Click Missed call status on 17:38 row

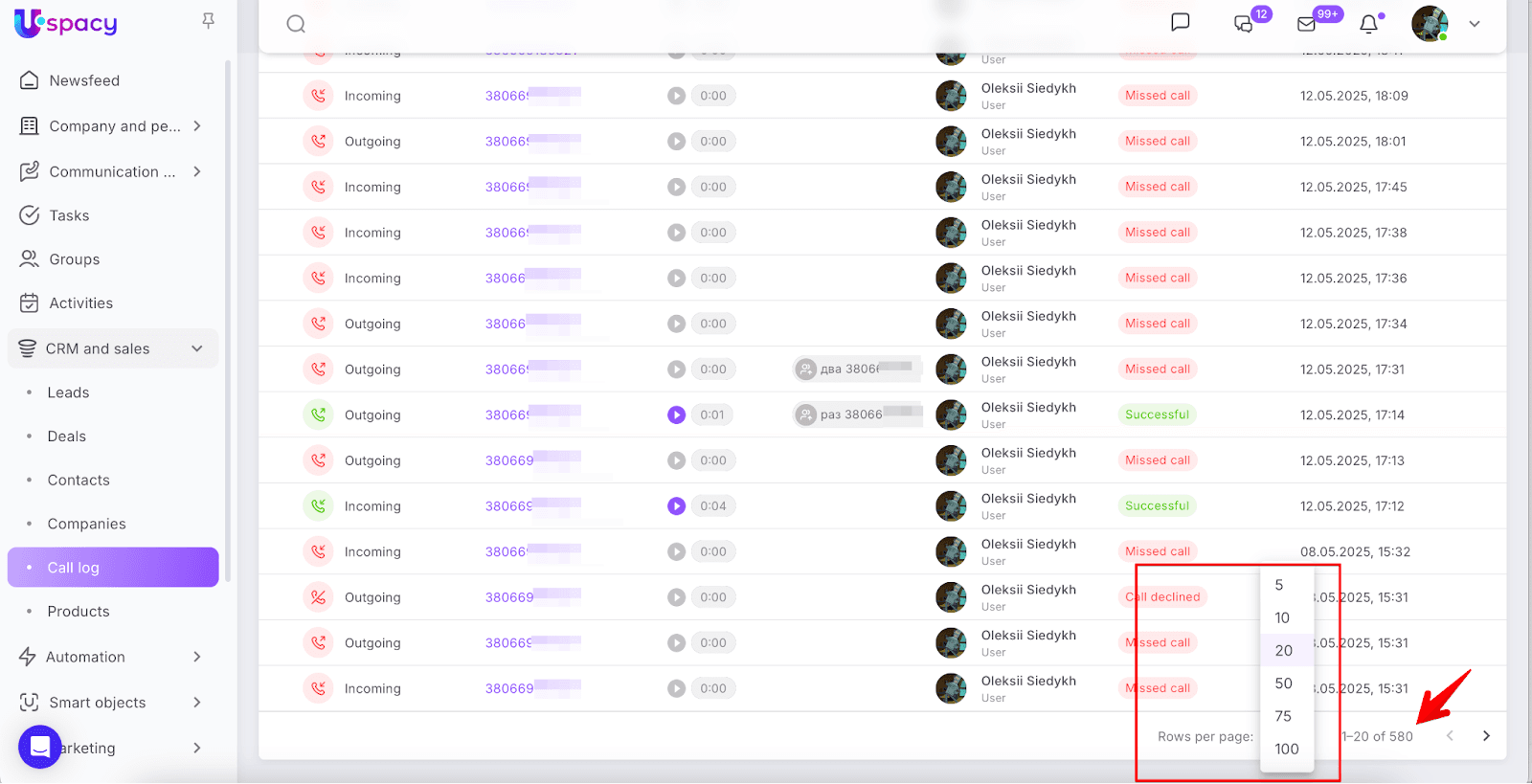point(1158,233)
